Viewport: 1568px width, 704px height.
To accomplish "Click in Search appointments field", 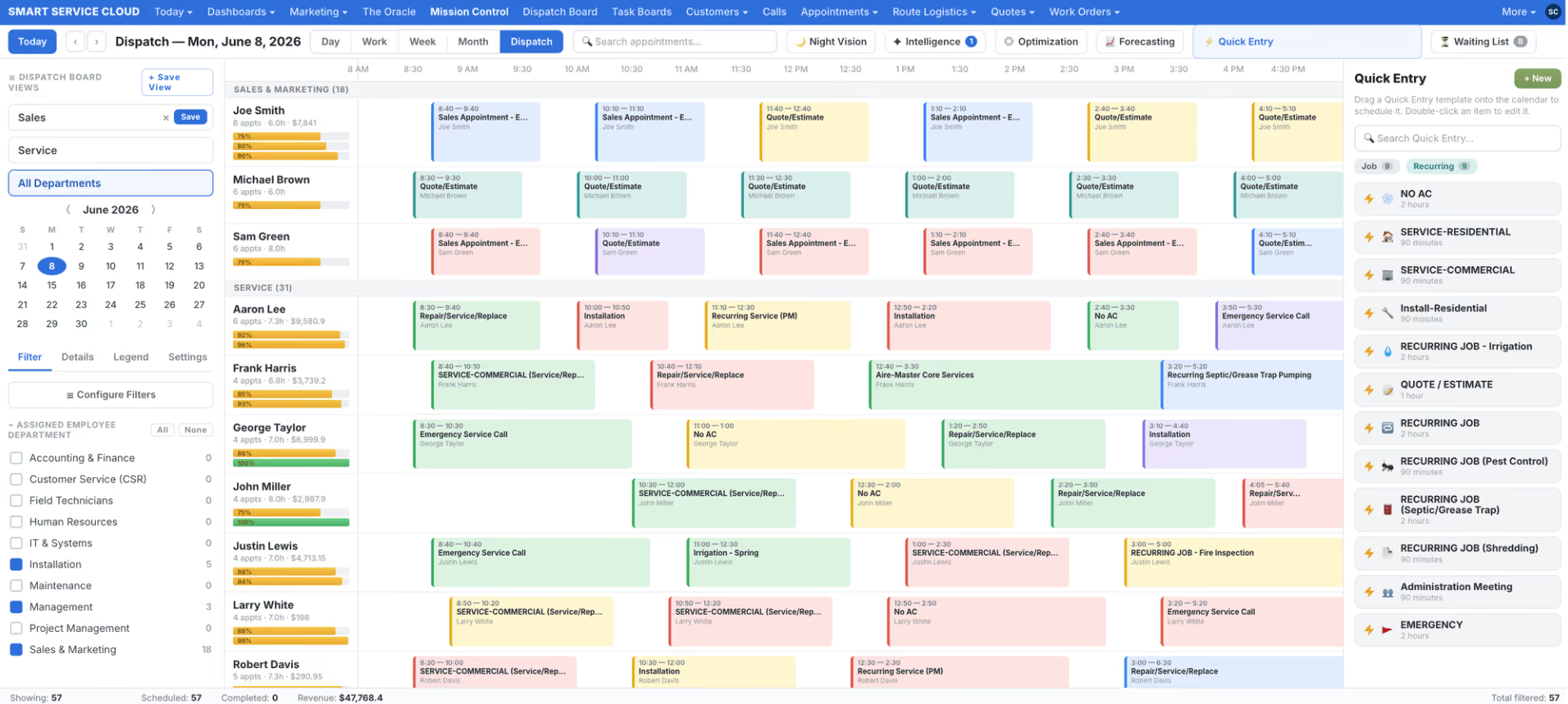I will click(x=675, y=42).
